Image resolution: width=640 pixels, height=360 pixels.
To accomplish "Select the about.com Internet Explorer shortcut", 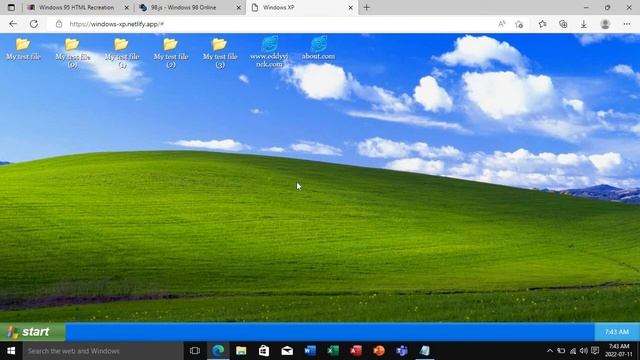I will (x=318, y=48).
